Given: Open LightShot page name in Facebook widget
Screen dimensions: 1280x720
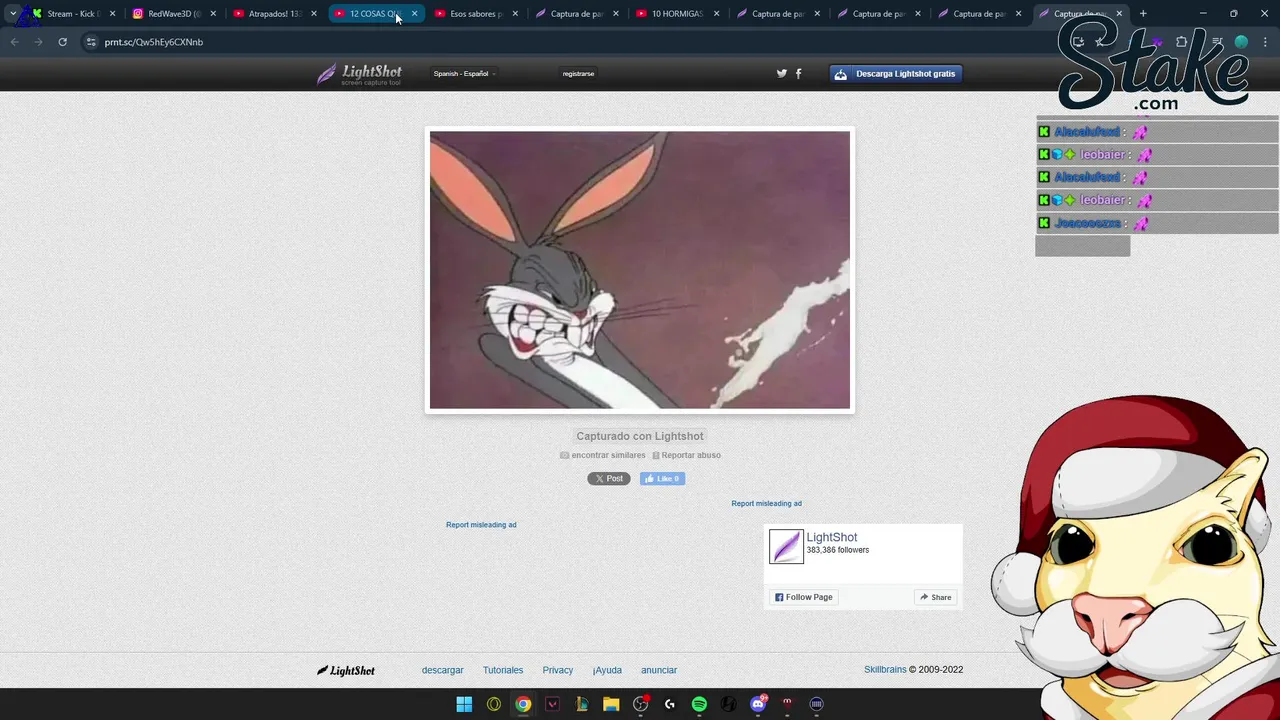Looking at the screenshot, I should [x=832, y=538].
